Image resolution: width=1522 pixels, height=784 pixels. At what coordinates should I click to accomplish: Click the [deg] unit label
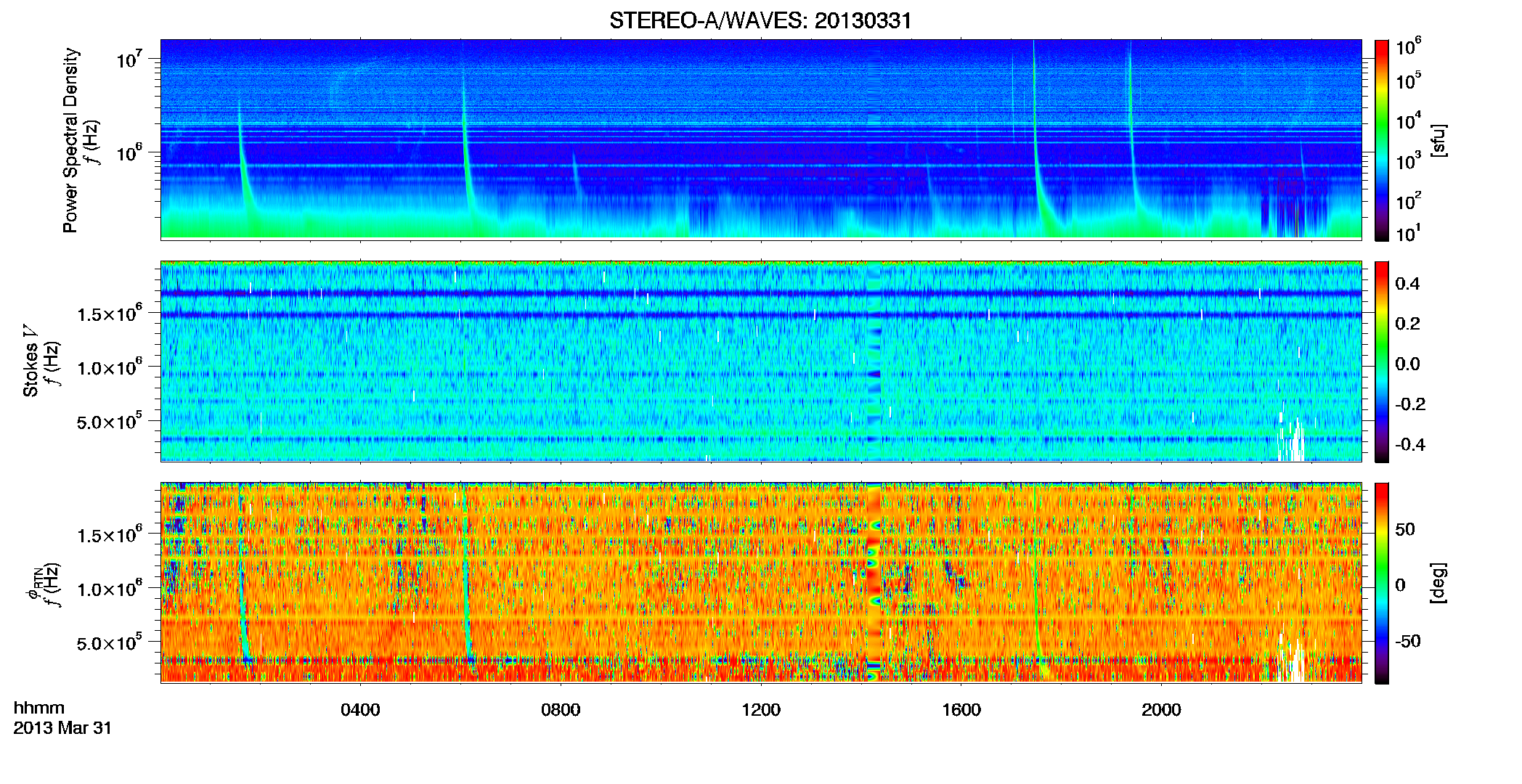click(1438, 583)
